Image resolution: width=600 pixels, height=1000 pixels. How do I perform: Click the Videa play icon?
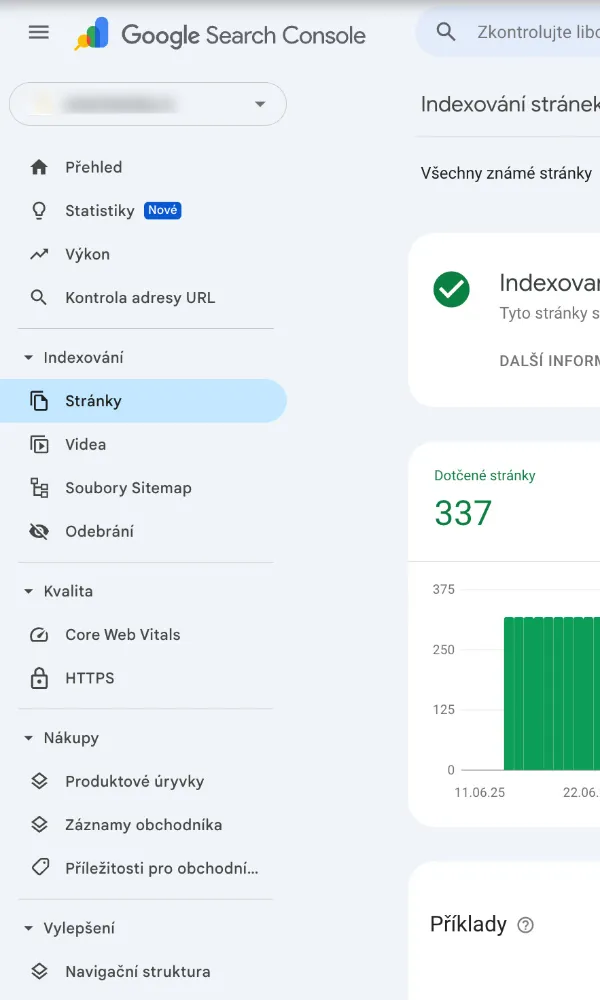(x=39, y=445)
